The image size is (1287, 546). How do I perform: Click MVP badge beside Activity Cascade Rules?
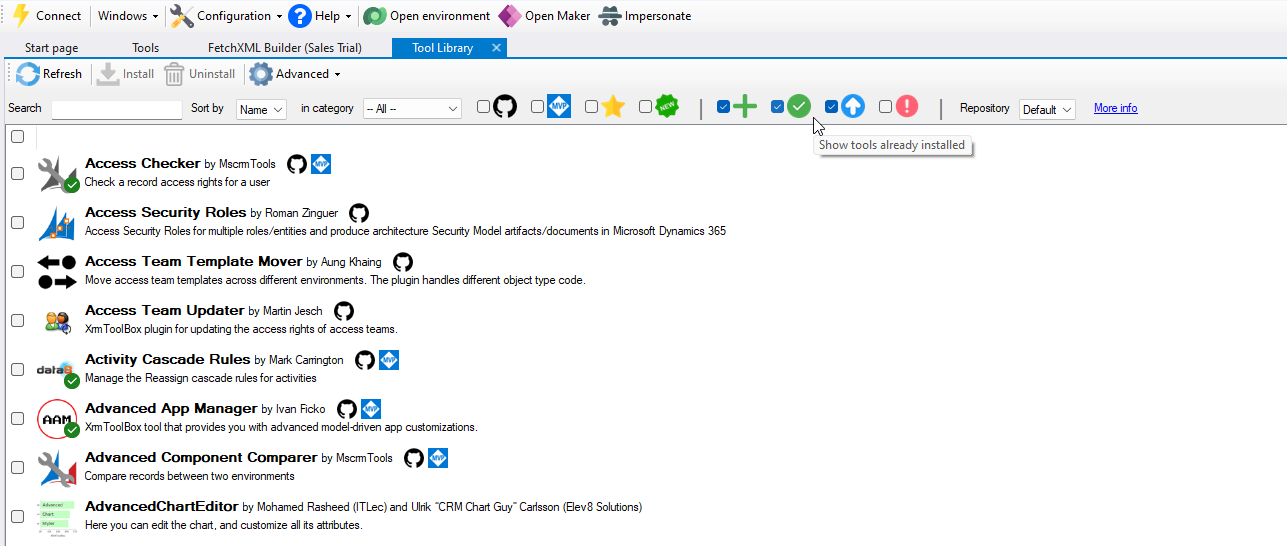[x=389, y=360]
